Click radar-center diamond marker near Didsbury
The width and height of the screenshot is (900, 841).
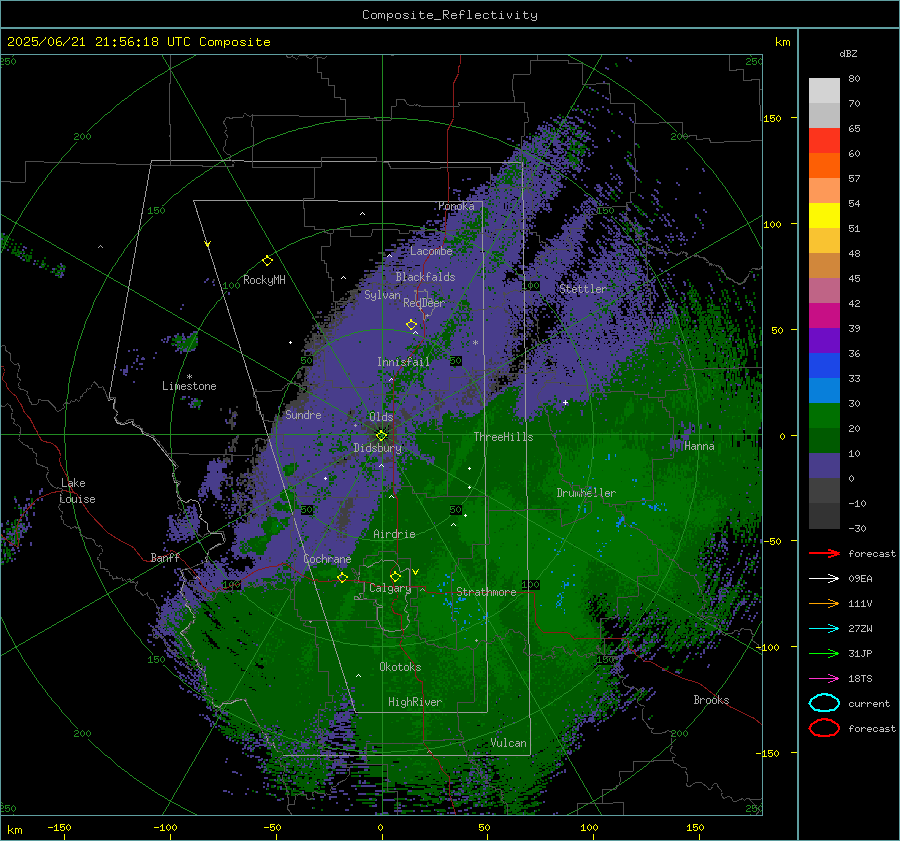(x=381, y=436)
